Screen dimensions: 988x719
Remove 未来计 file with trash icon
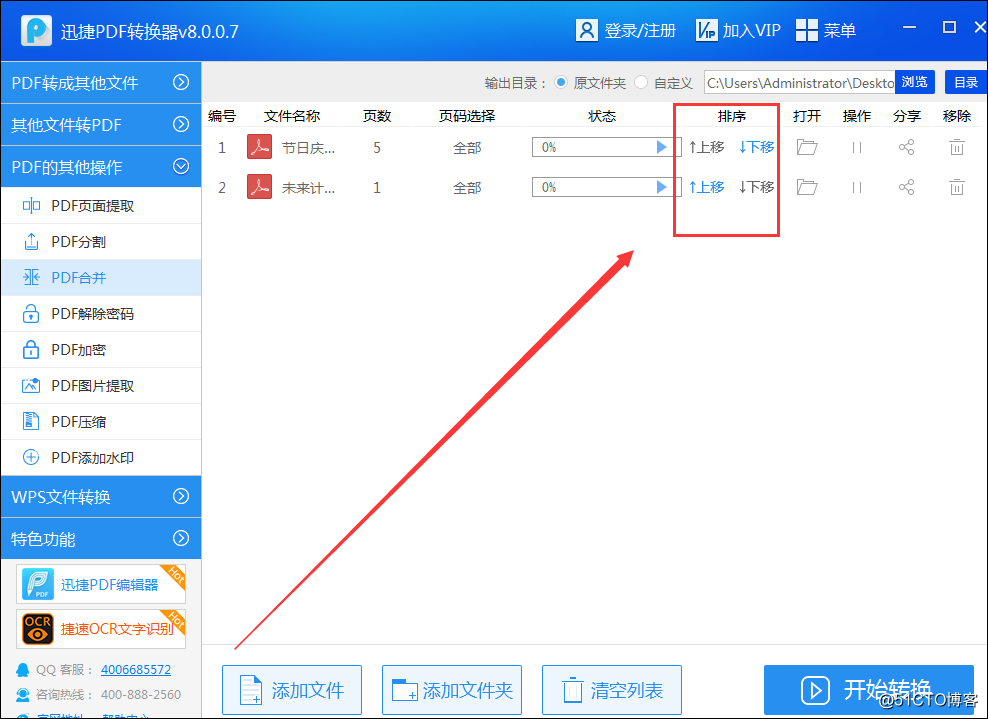[x=956, y=187]
